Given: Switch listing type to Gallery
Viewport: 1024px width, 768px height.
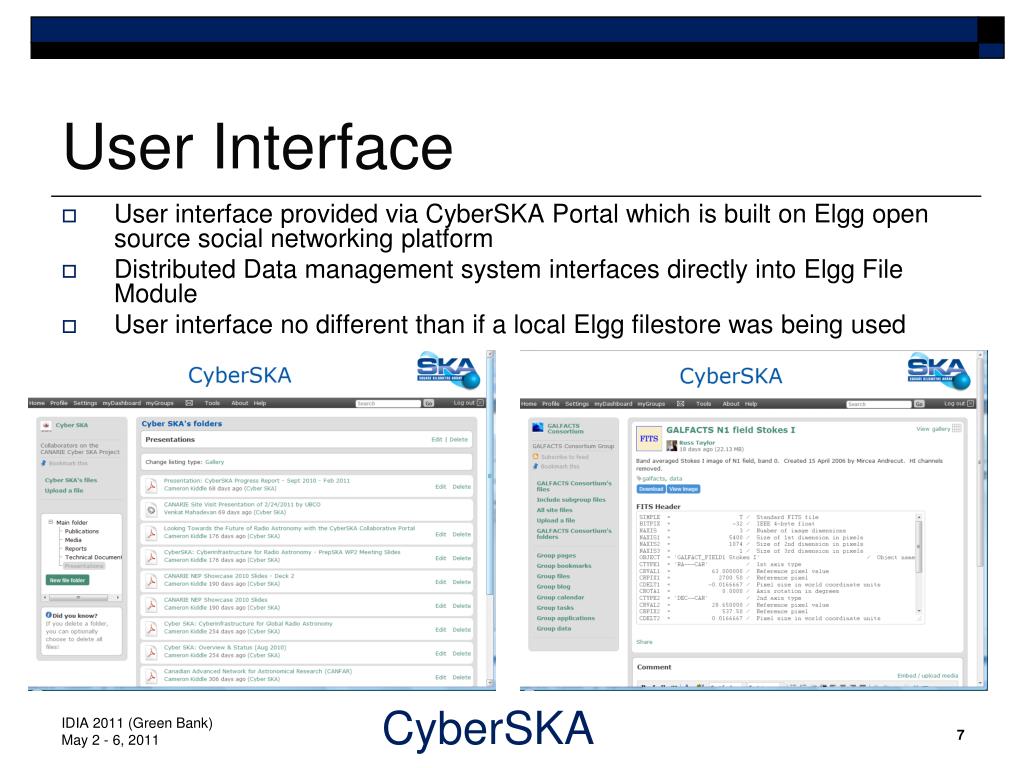Looking at the screenshot, I should (x=214, y=462).
